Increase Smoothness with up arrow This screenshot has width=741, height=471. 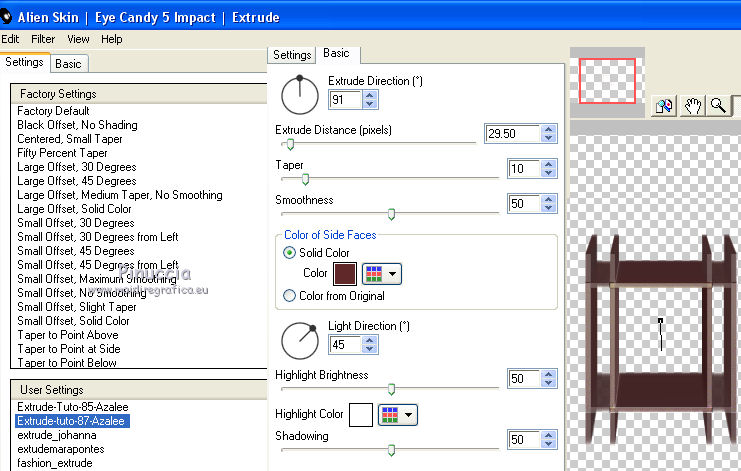pyautogui.click(x=548, y=199)
